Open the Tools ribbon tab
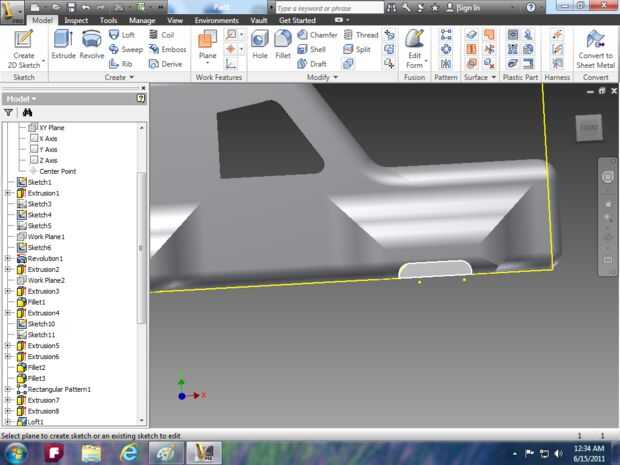 point(108,20)
